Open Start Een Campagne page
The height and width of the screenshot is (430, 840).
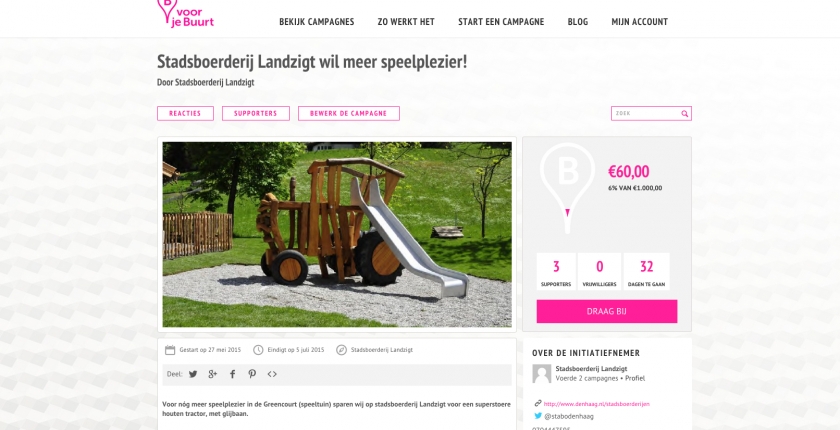pyautogui.click(x=501, y=22)
